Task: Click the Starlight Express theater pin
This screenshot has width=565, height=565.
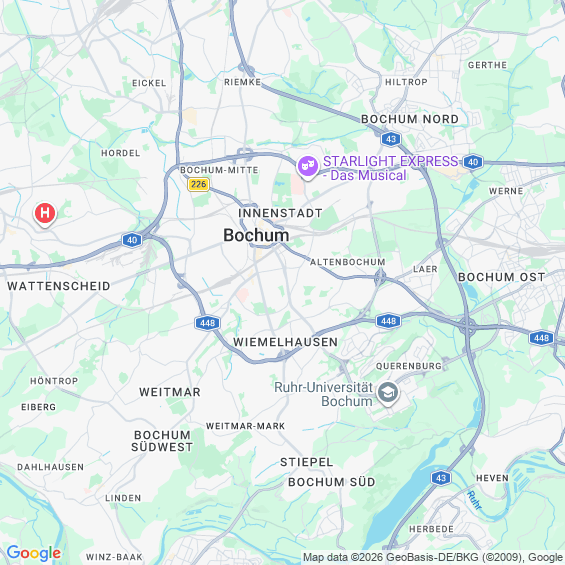Action: tap(308, 167)
